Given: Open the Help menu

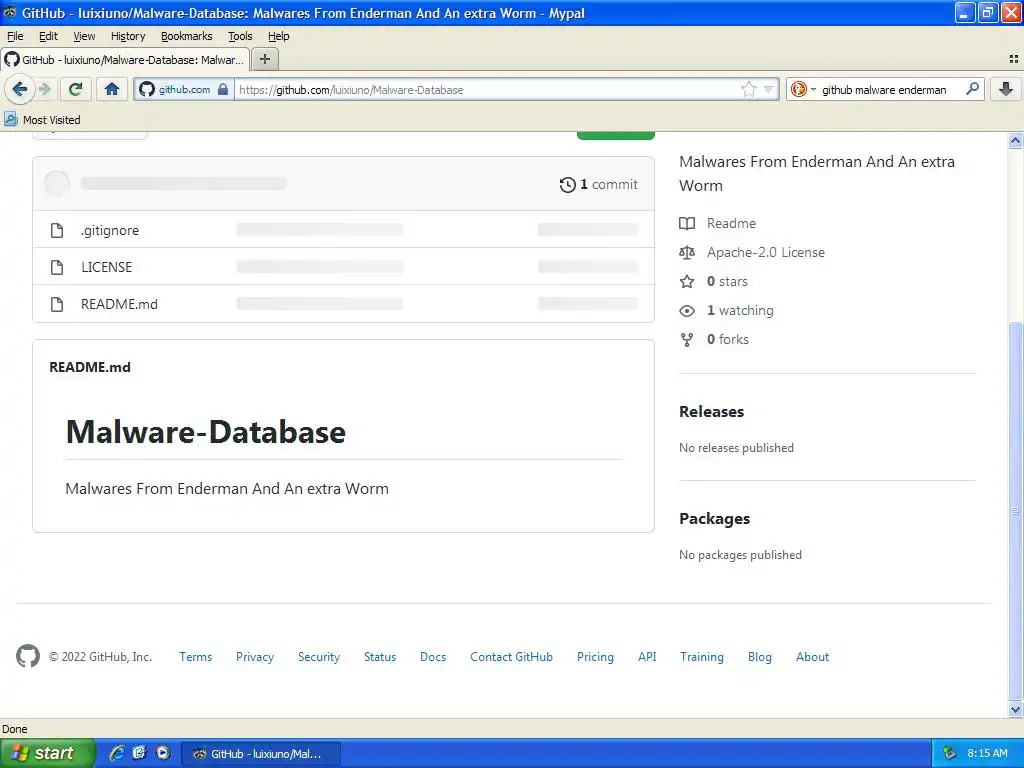Looking at the screenshot, I should 279,36.
